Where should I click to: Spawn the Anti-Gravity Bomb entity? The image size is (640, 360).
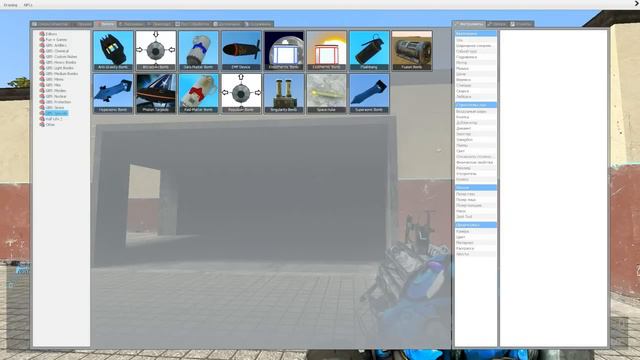click(x=113, y=50)
